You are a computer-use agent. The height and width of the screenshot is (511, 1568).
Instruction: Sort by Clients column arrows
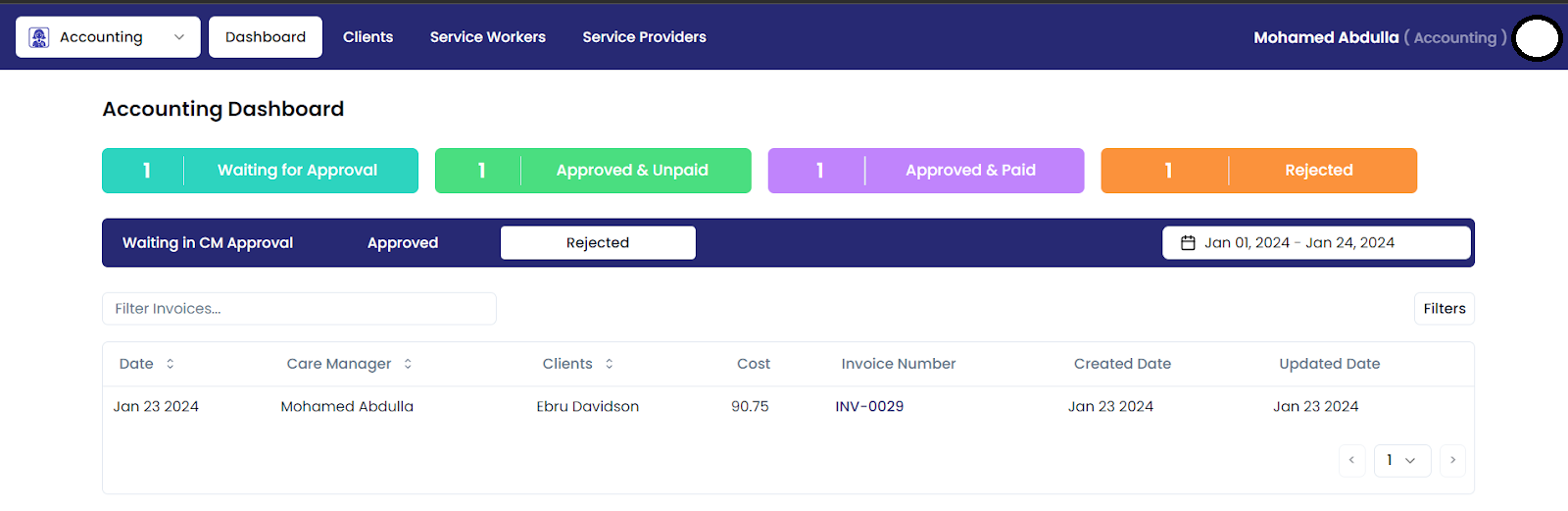pyautogui.click(x=610, y=364)
